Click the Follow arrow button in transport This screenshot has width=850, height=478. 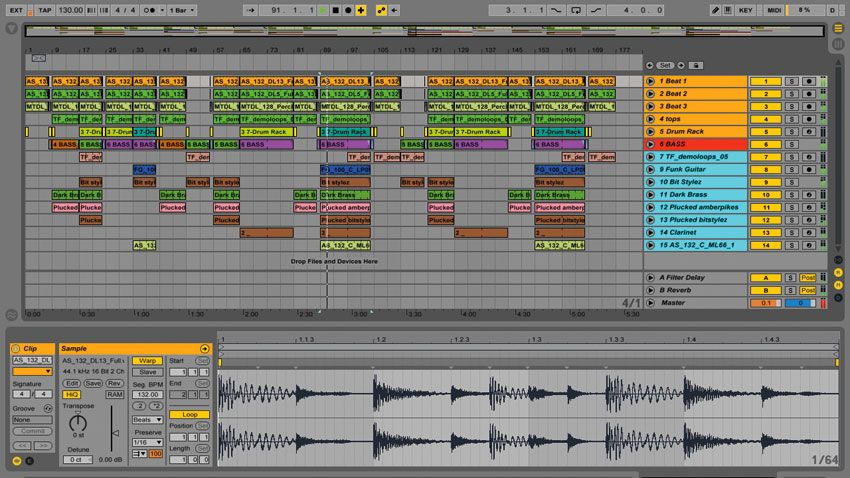pos(250,10)
